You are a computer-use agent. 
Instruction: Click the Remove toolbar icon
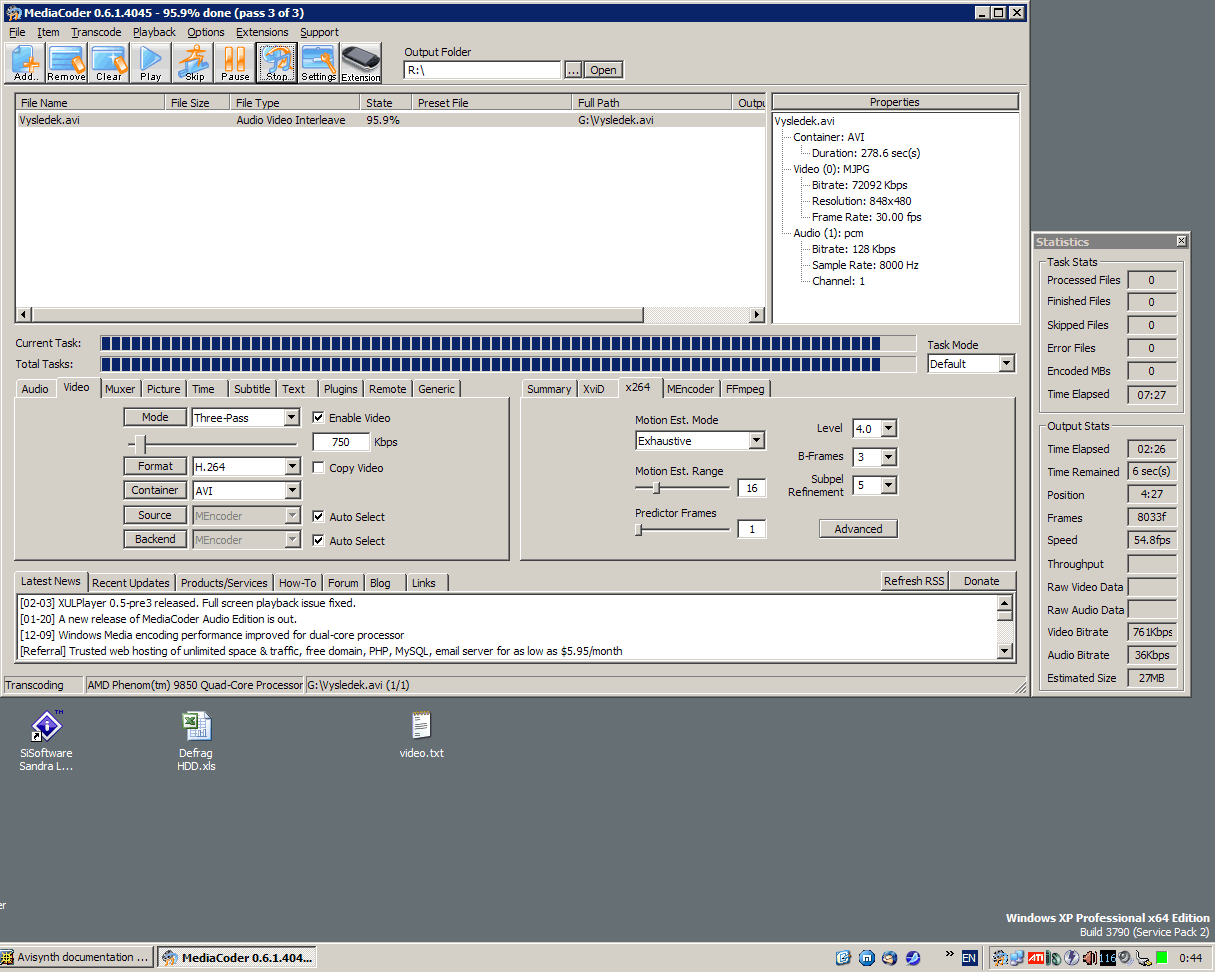tap(66, 63)
